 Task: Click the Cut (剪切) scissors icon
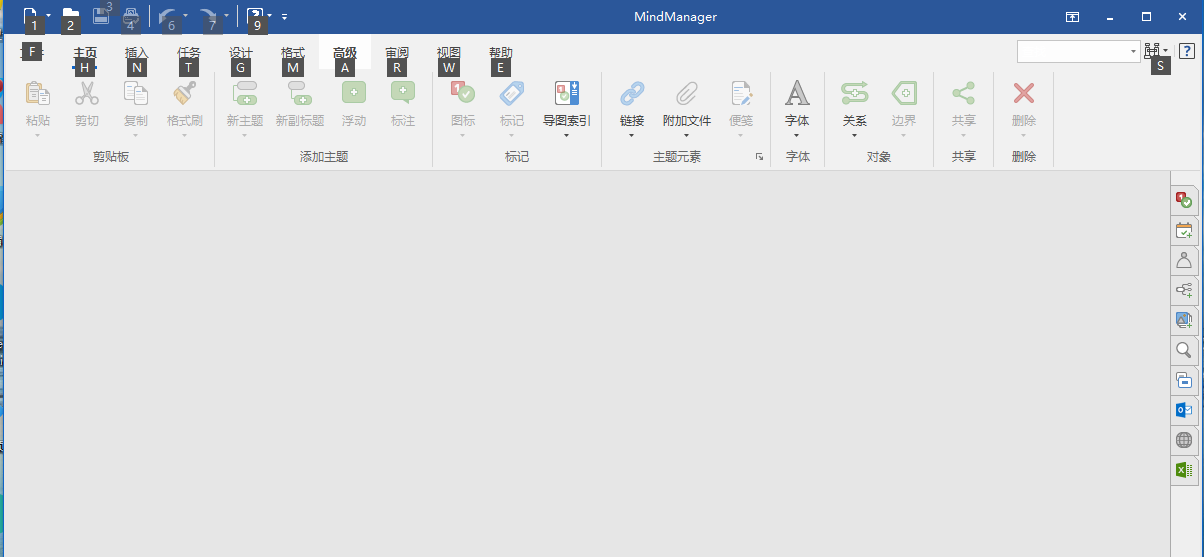87,94
